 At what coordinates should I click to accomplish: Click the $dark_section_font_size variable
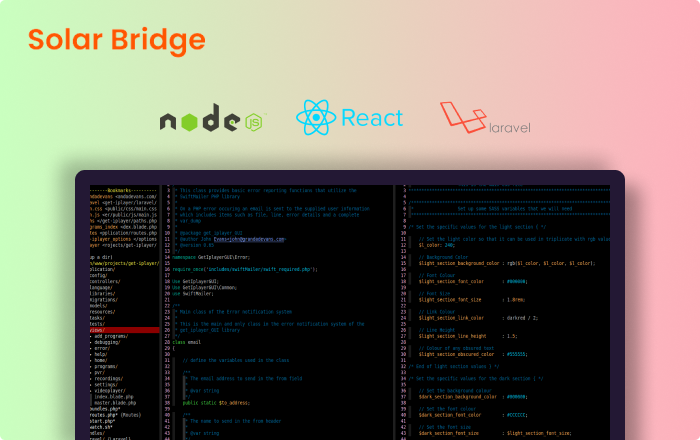tap(448, 433)
